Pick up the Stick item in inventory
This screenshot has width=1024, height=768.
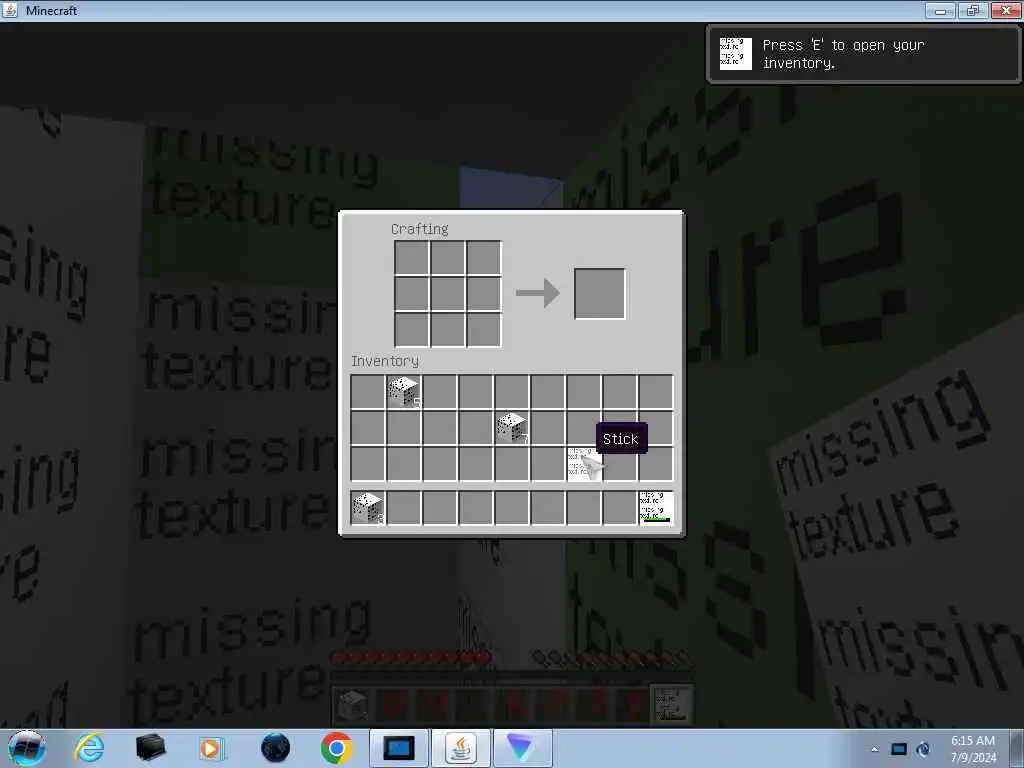(x=583, y=464)
